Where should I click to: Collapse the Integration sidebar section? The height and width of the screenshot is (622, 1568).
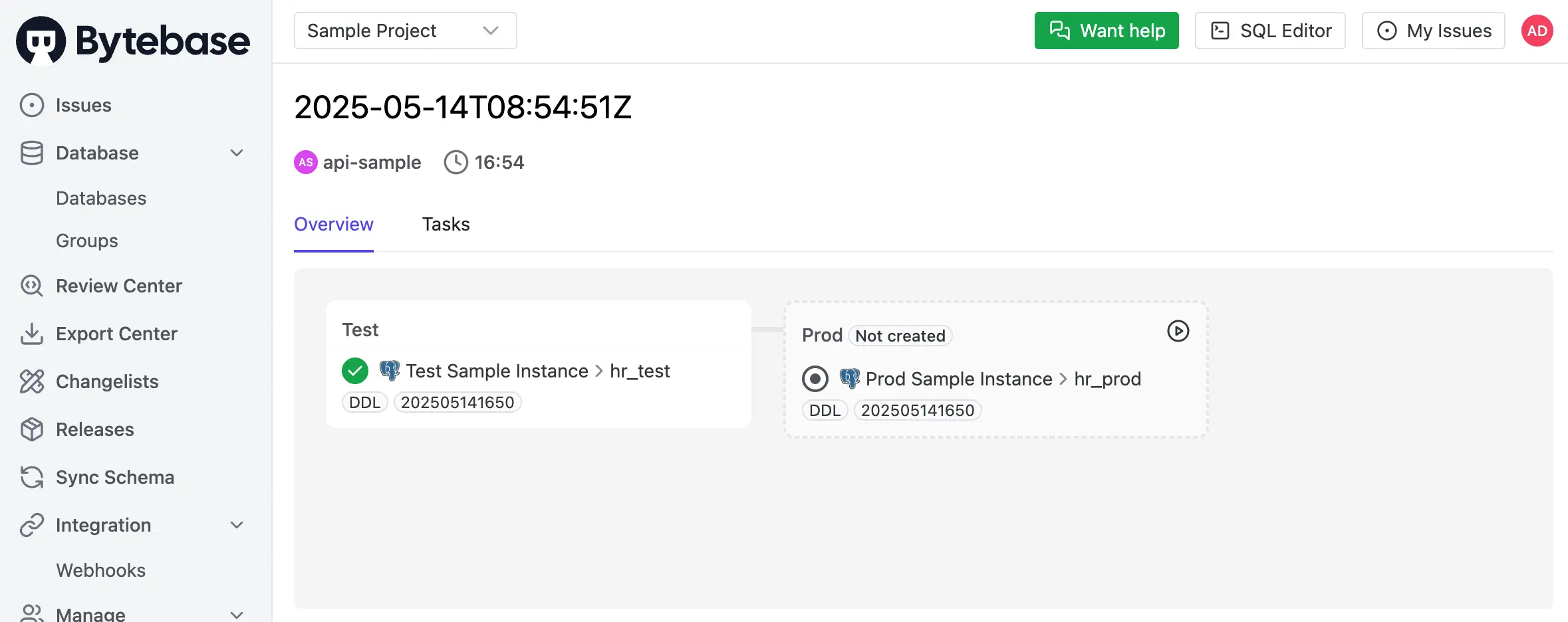[237, 525]
